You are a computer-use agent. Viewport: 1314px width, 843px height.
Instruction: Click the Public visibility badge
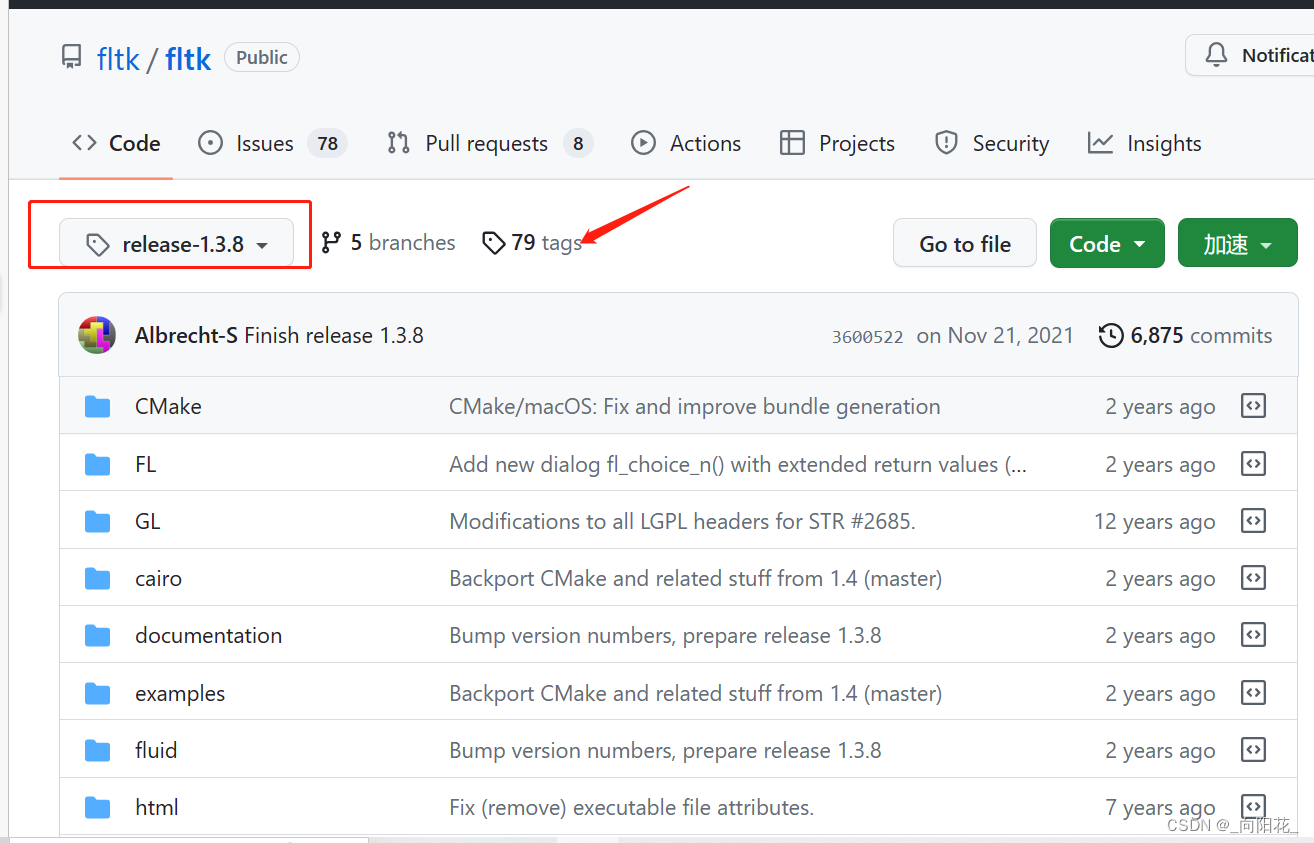point(262,58)
